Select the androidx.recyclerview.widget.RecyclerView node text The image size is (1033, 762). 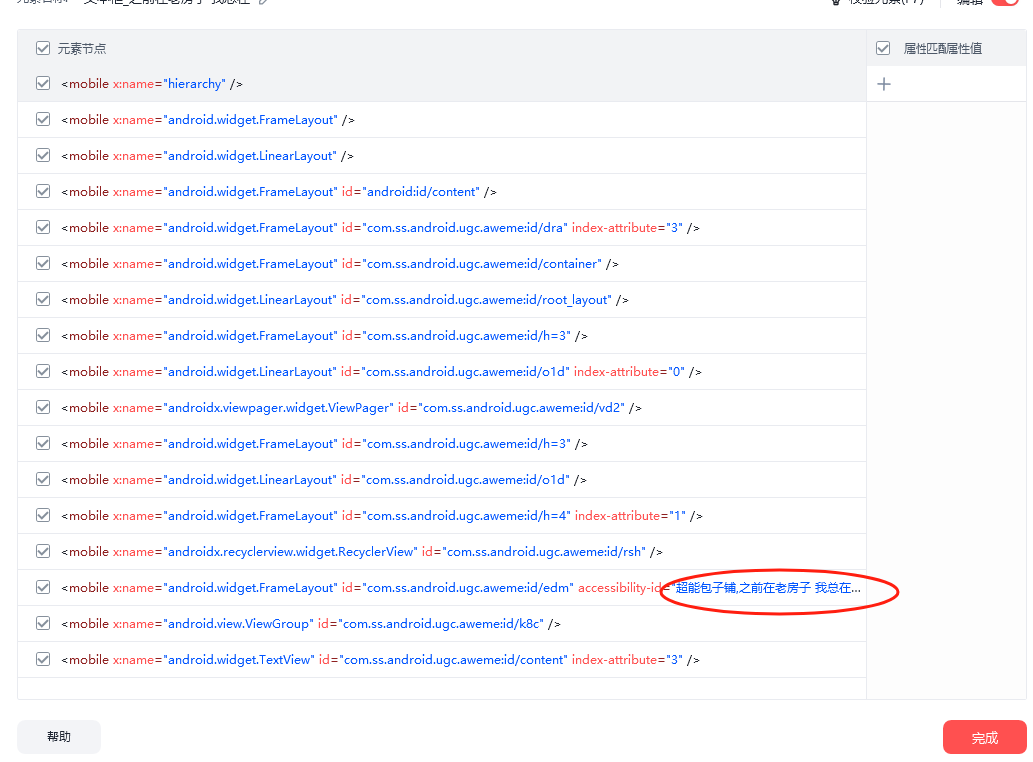(x=362, y=552)
